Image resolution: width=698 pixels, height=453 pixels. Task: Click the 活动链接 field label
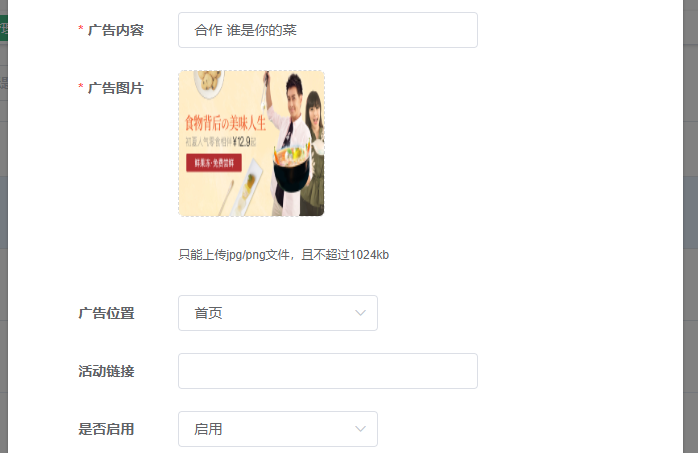tap(106, 371)
